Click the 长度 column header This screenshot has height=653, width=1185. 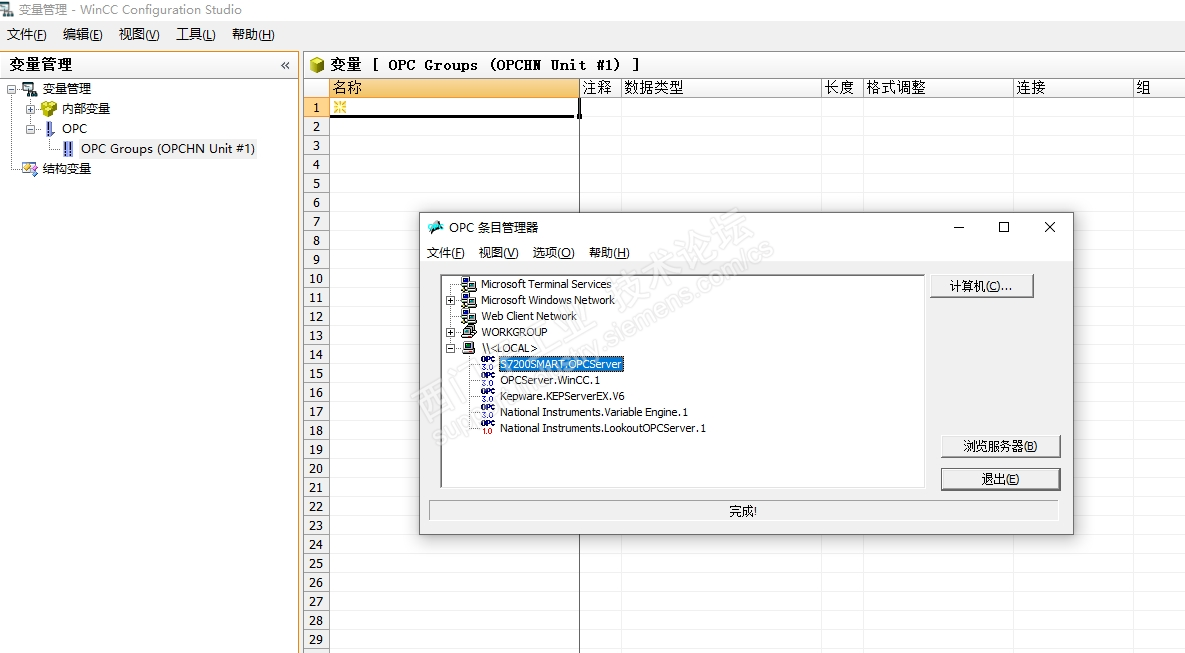[842, 88]
